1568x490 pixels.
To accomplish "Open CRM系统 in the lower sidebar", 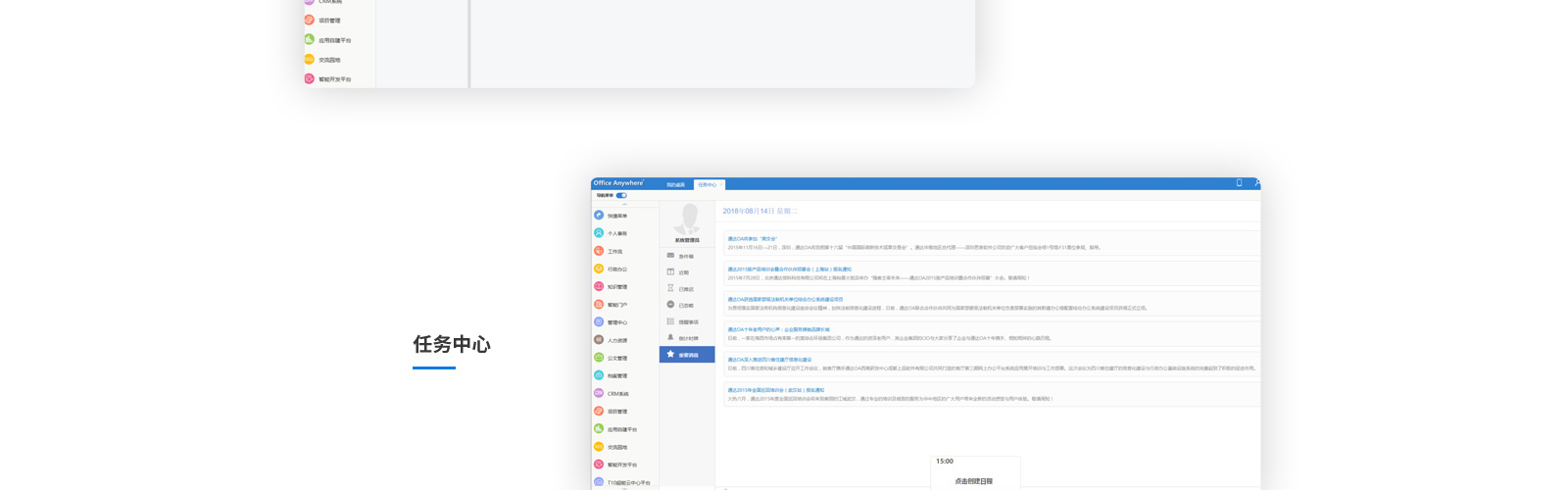I will click(617, 394).
